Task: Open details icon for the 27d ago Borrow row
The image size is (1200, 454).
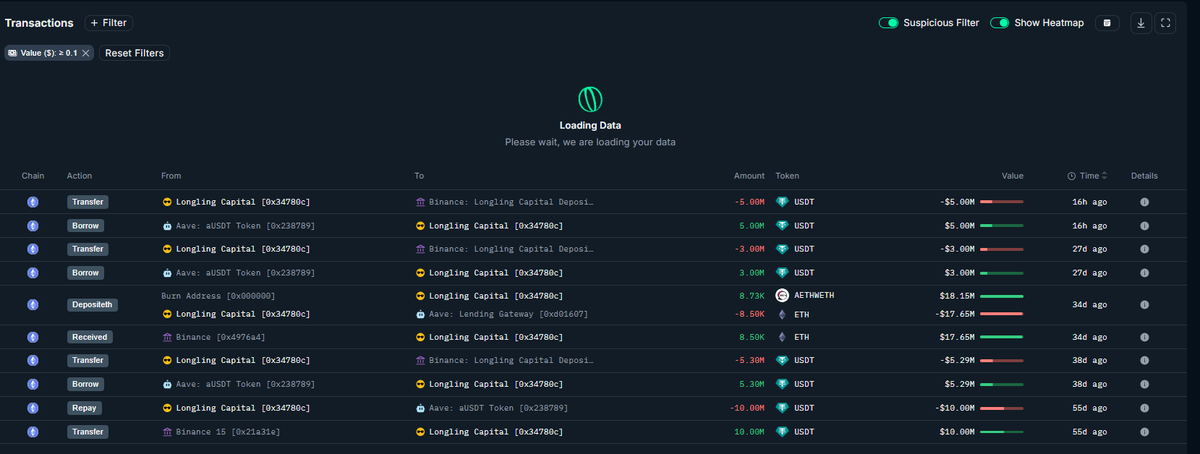Action: tap(1144, 273)
